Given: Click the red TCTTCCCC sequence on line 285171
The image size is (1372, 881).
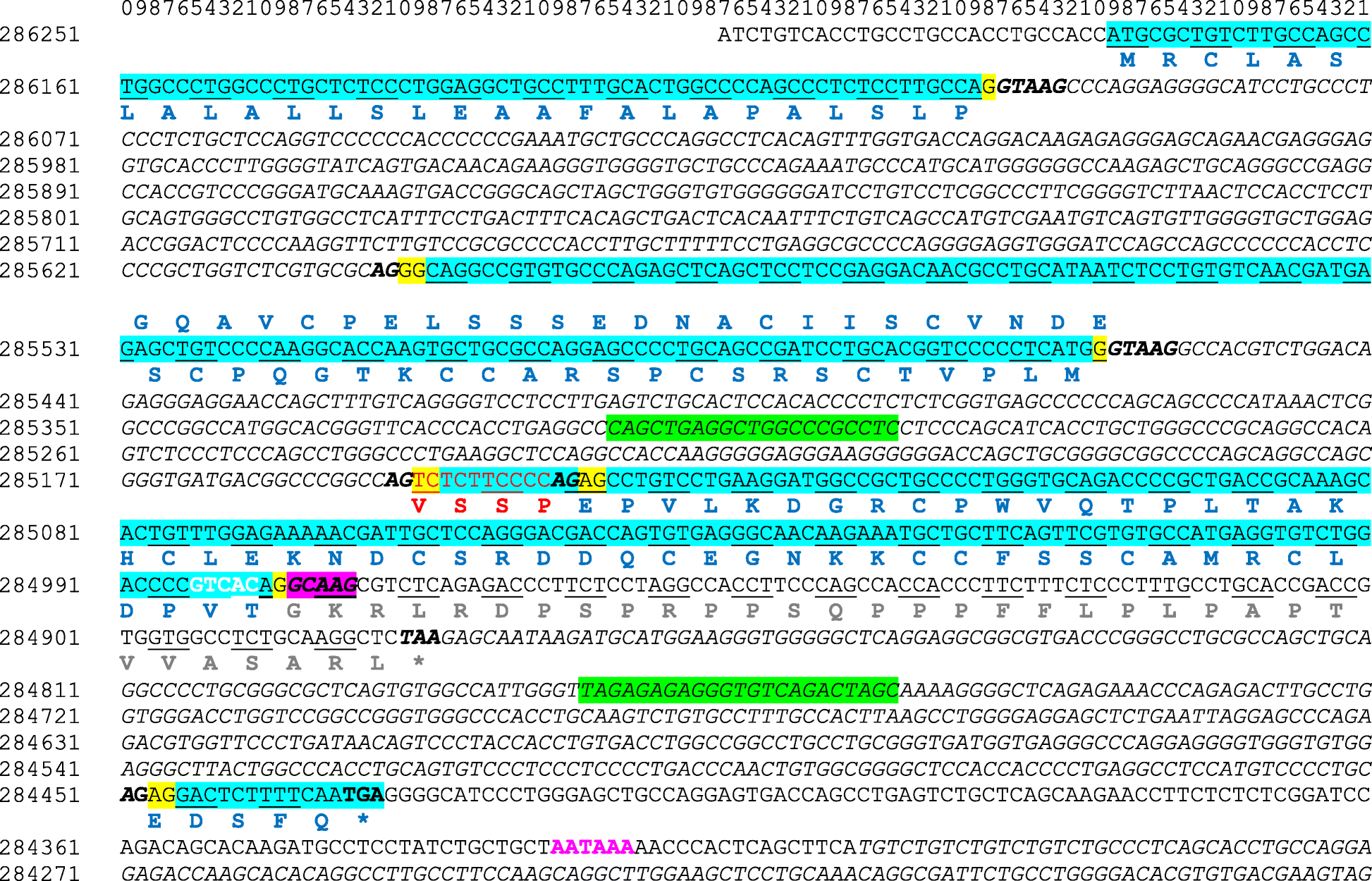Looking at the screenshot, I should [496, 480].
